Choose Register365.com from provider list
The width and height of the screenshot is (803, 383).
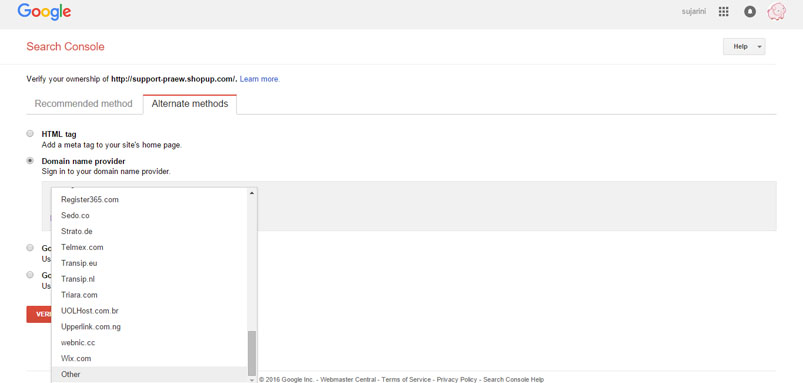(150, 200)
